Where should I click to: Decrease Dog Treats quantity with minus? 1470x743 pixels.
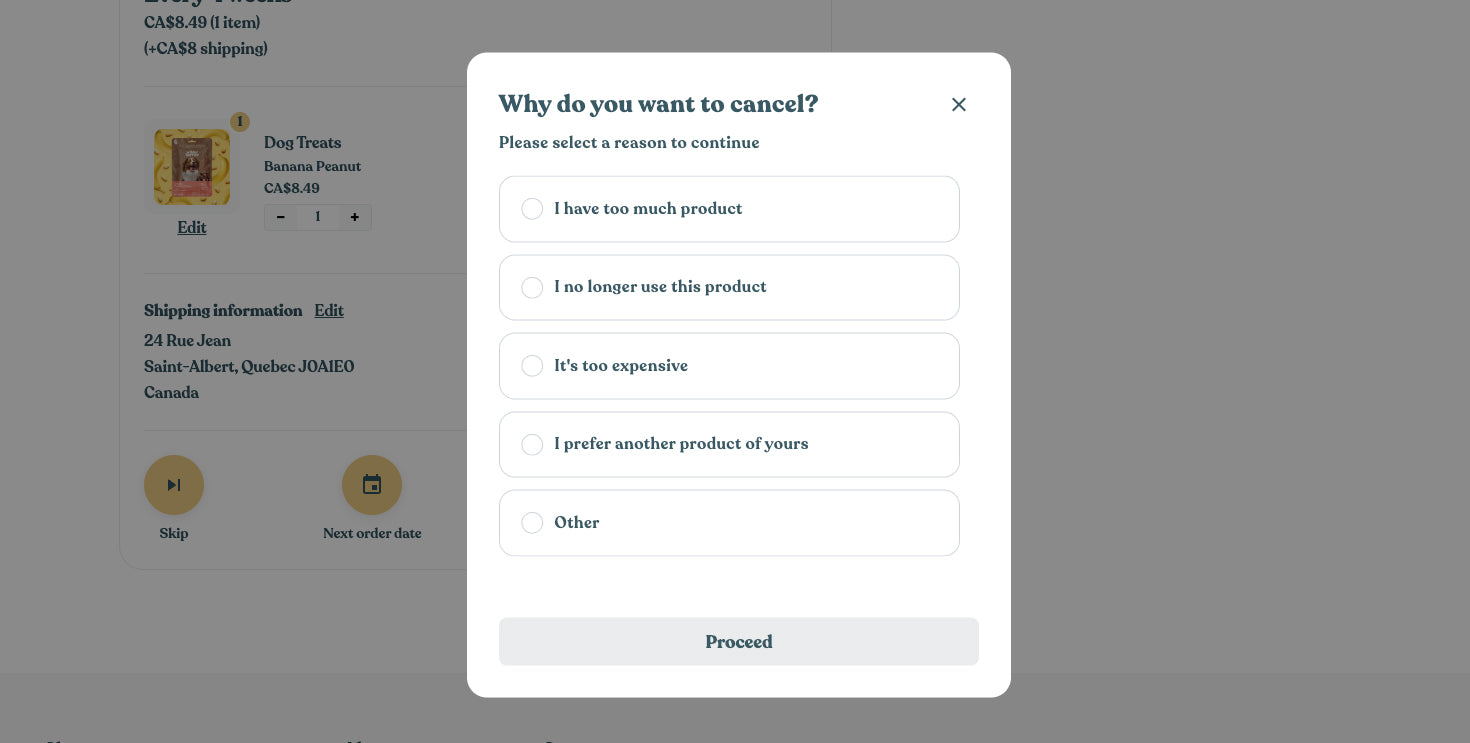tap(281, 217)
